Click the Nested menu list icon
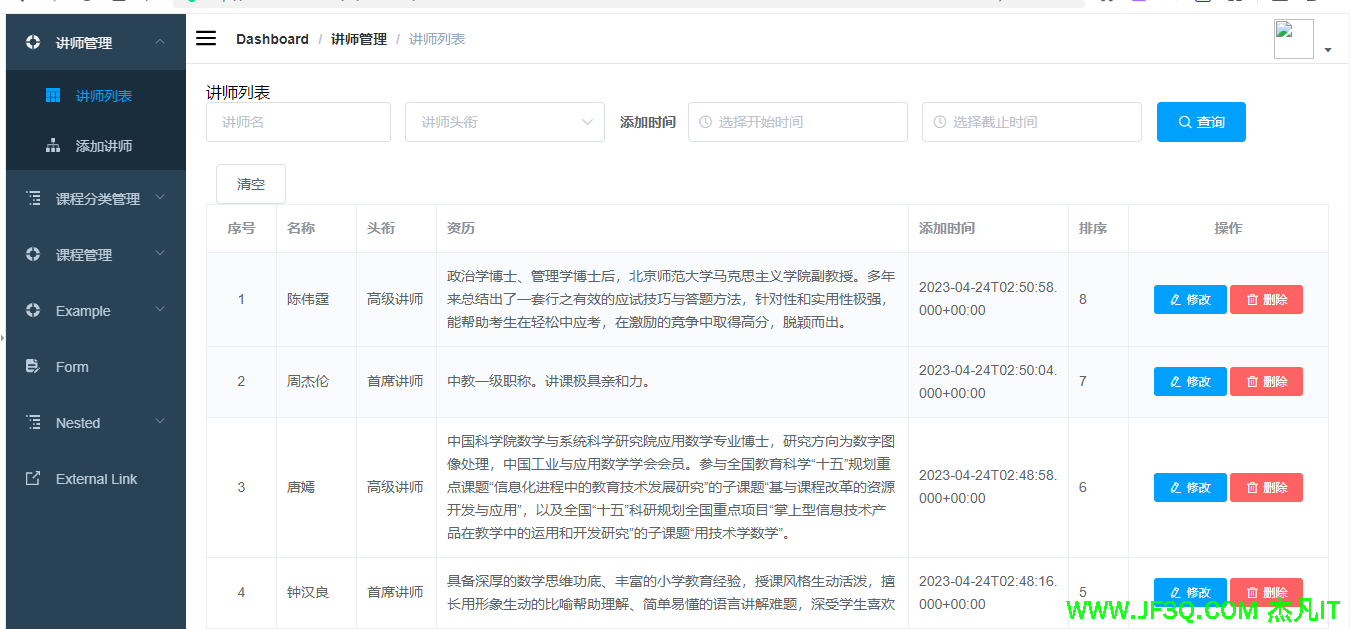This screenshot has height=629, width=1350. (33, 423)
